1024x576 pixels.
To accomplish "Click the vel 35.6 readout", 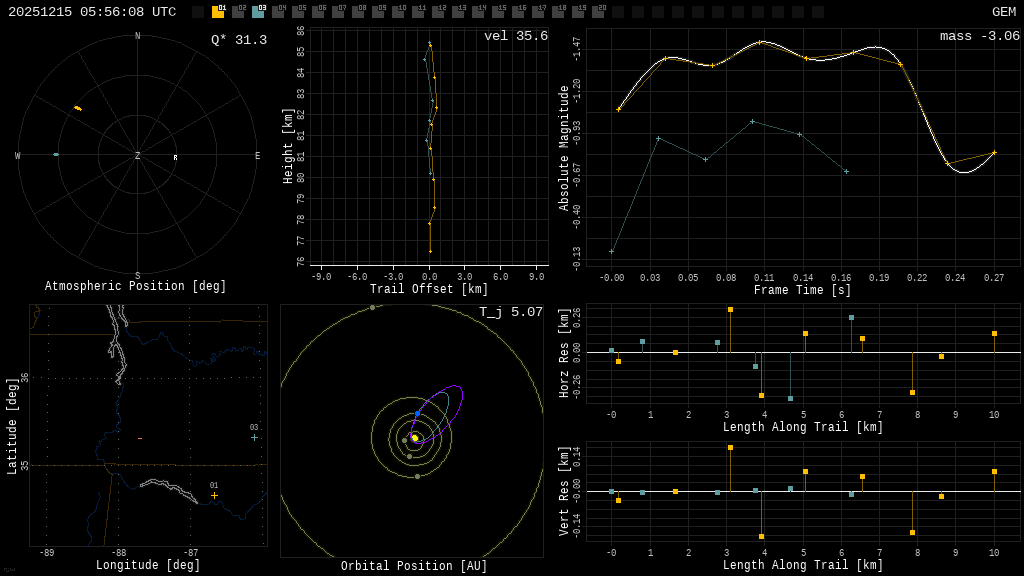I will [x=516, y=36].
